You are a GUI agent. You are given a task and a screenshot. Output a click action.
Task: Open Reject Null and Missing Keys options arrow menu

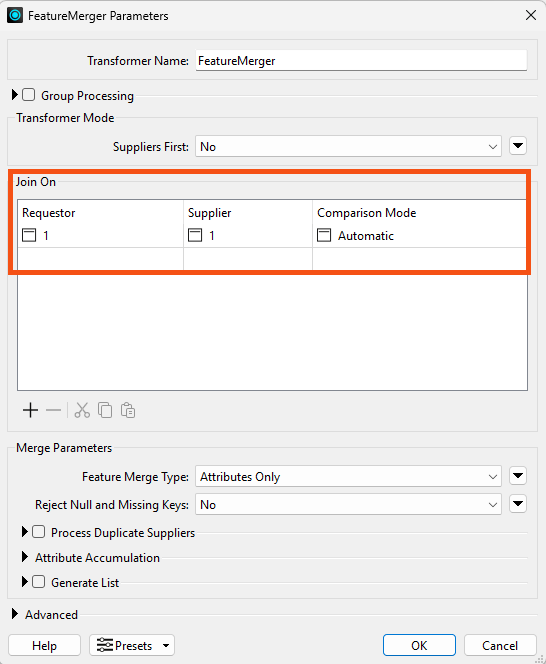pos(518,504)
